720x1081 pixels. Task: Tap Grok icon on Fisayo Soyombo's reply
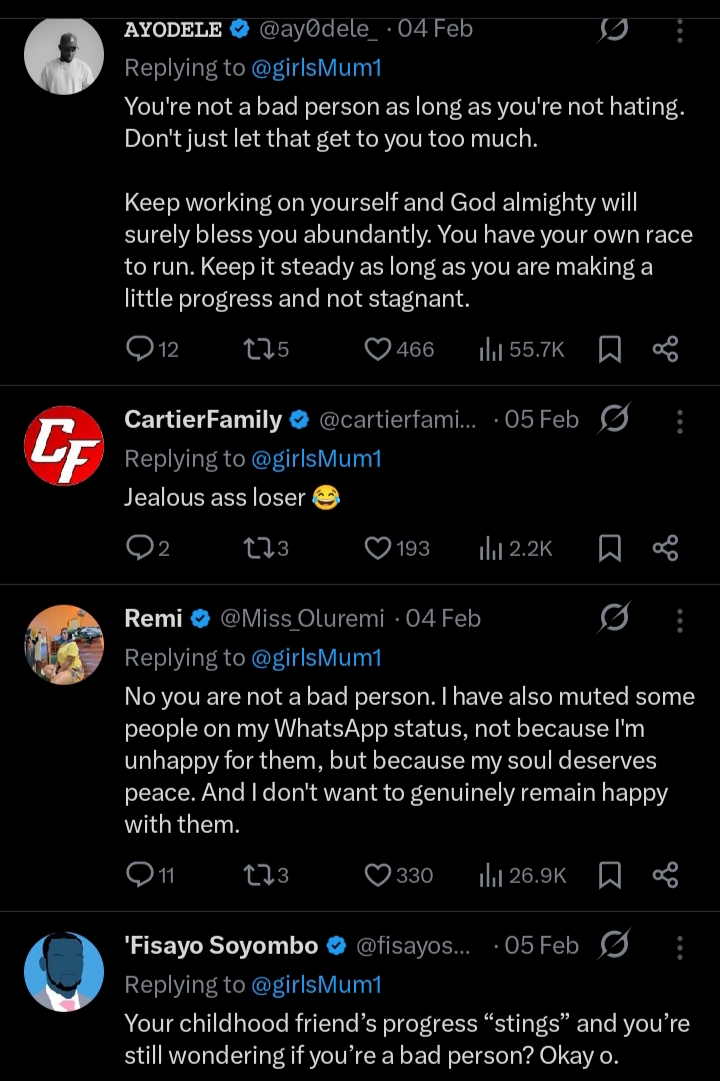point(613,945)
